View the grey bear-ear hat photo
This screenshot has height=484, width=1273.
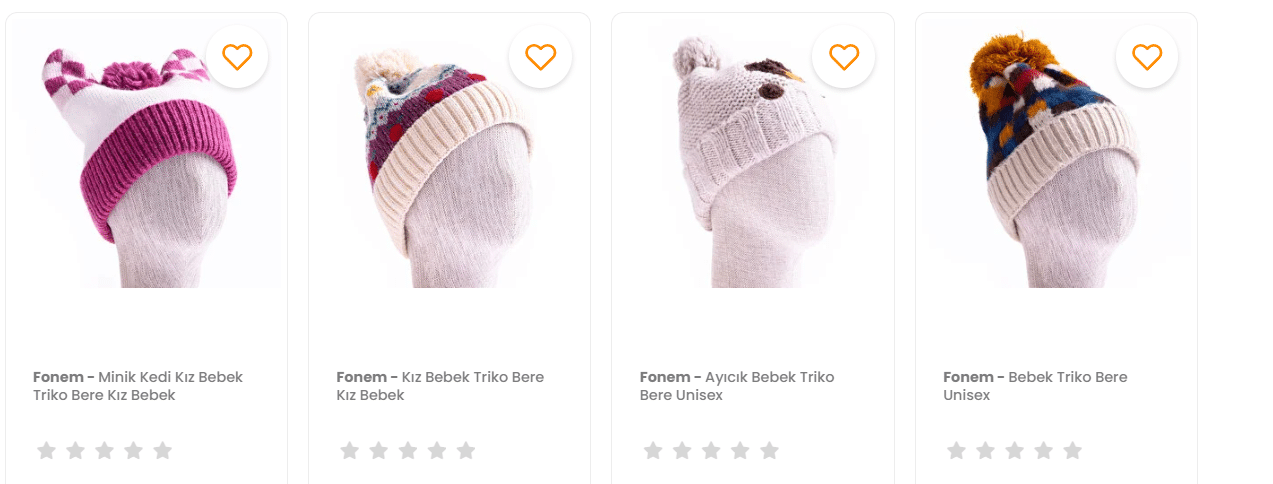tap(753, 154)
